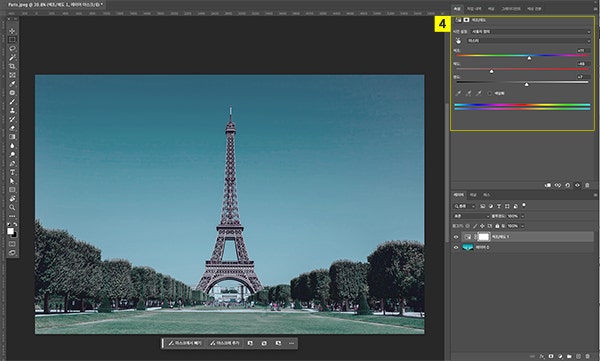The image size is (600, 361).
Task: Select the Pen tool
Action: (12, 163)
